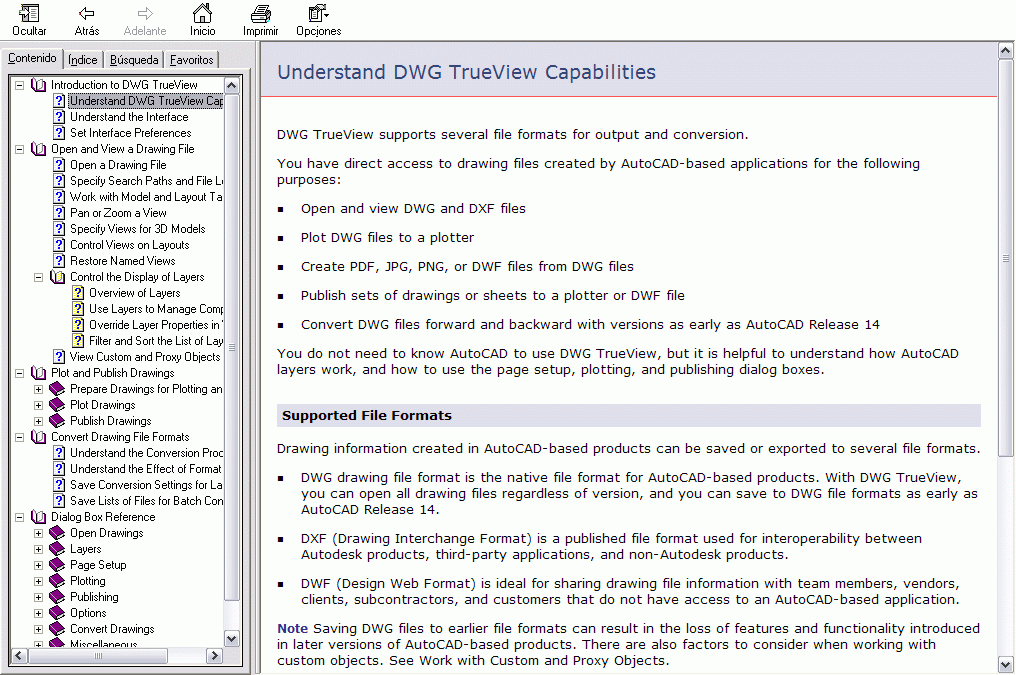
Task: Click the closed-book icon beside Page Setup
Action: point(58,565)
